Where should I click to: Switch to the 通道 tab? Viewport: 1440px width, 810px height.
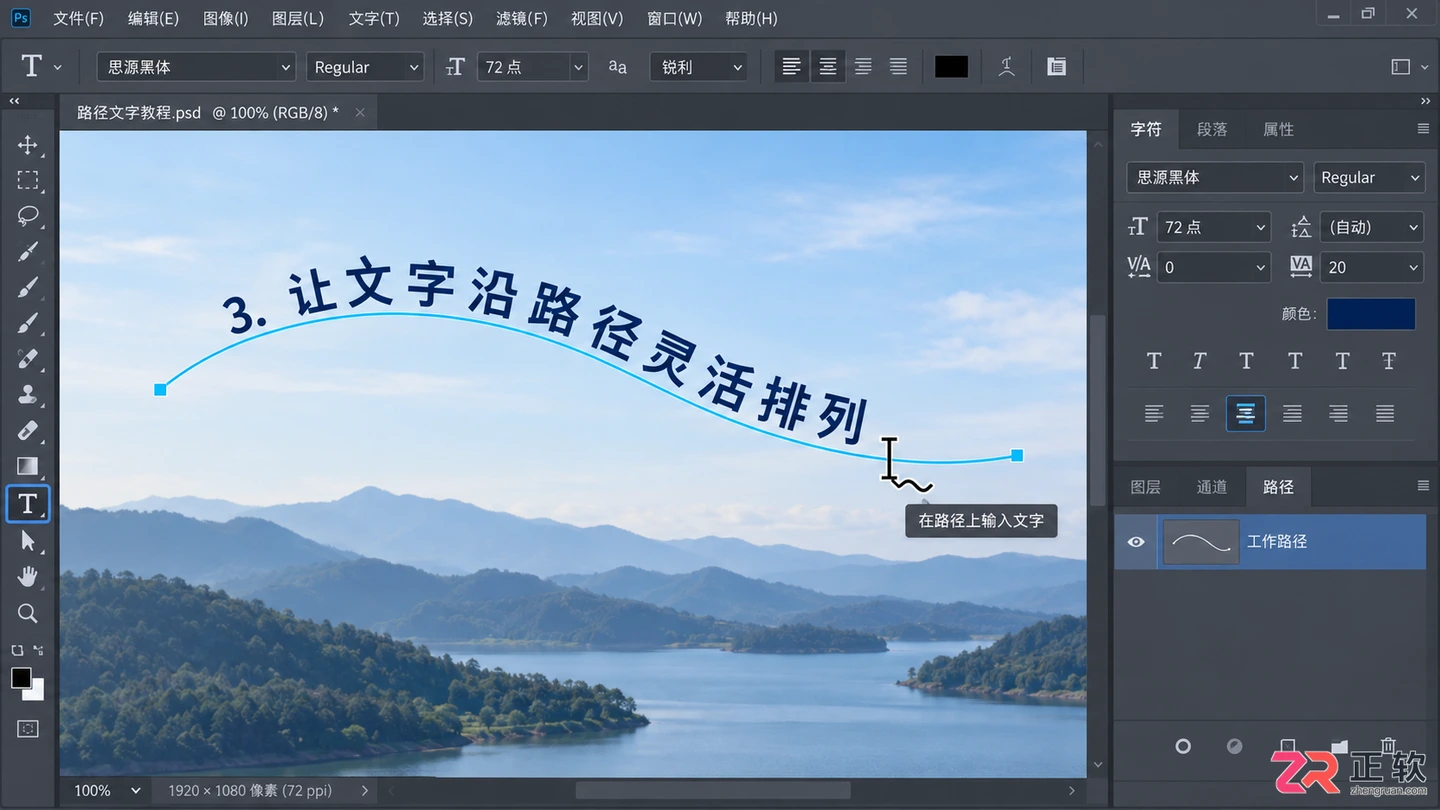1212,487
